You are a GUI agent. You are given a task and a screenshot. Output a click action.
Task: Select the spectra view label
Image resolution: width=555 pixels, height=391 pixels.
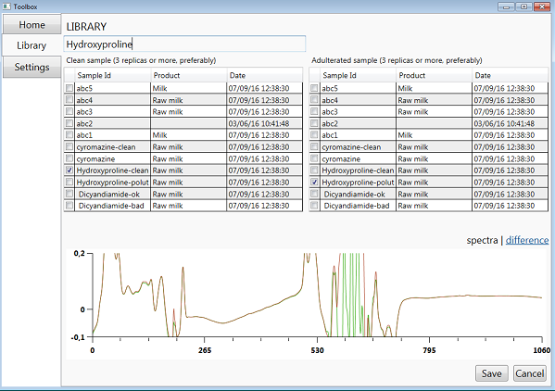click(482, 240)
